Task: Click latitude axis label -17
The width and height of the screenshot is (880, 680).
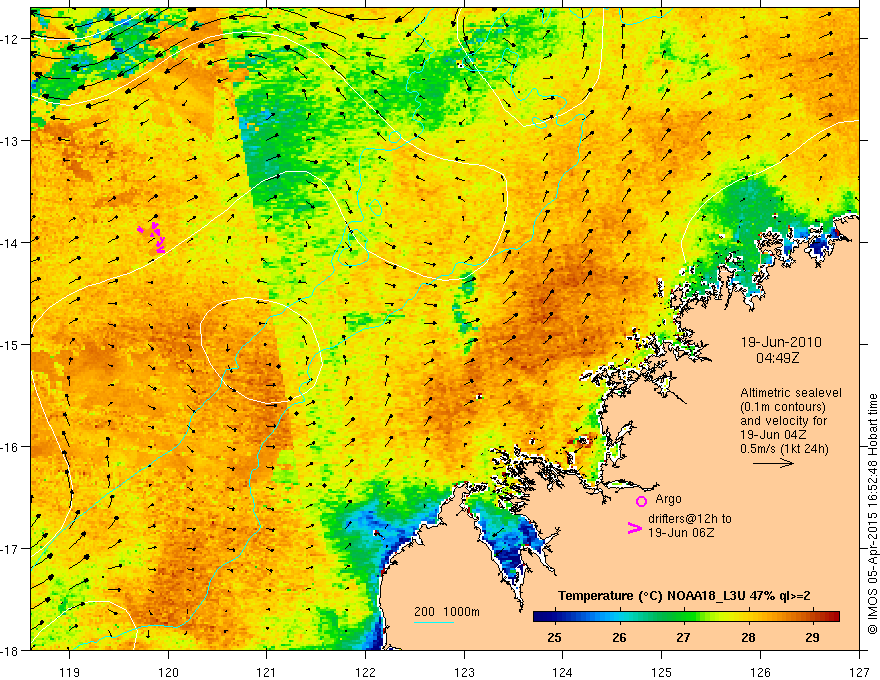Action: 10,549
